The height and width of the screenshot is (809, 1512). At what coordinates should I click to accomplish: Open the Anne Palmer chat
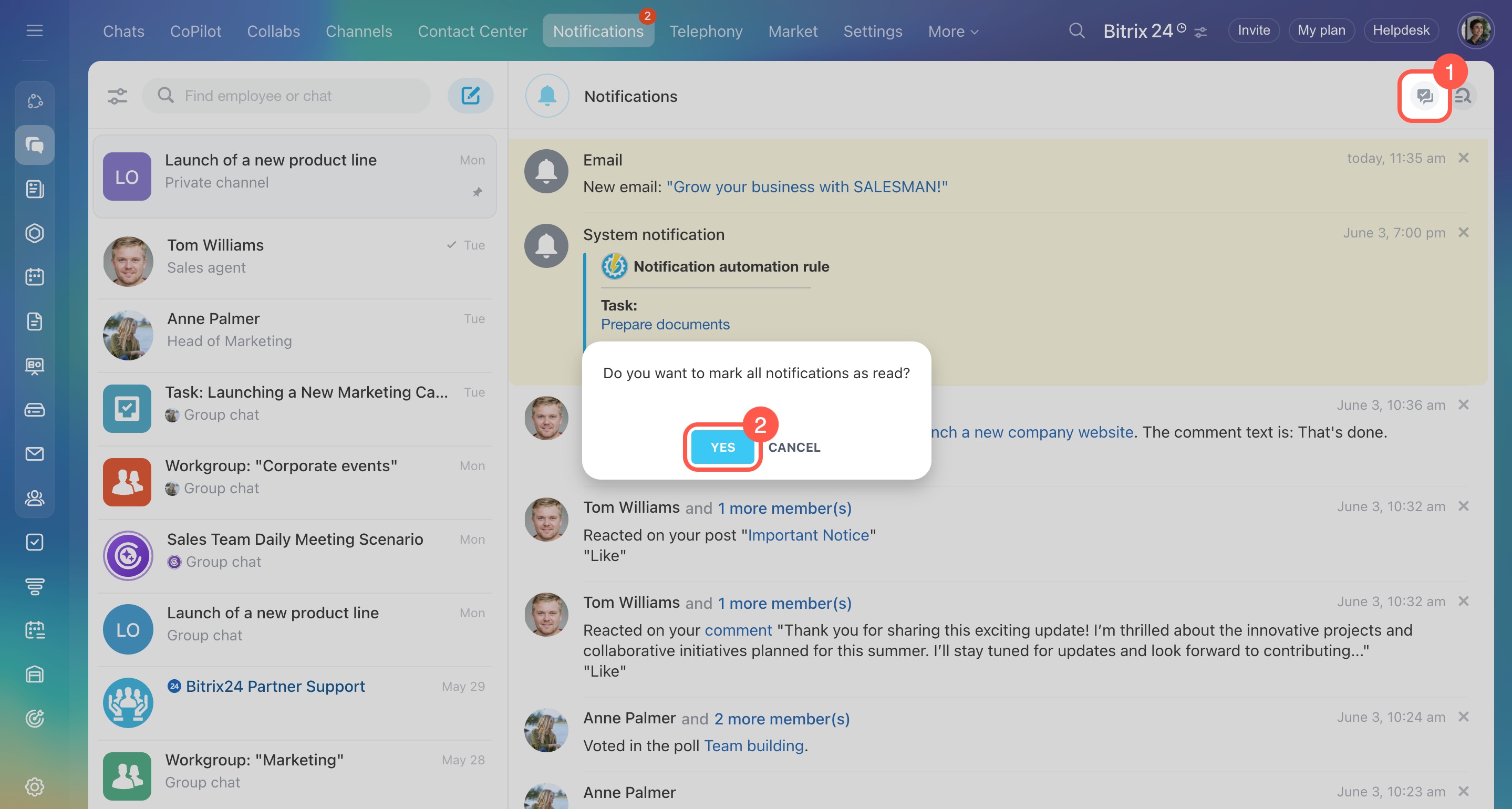[x=295, y=335]
